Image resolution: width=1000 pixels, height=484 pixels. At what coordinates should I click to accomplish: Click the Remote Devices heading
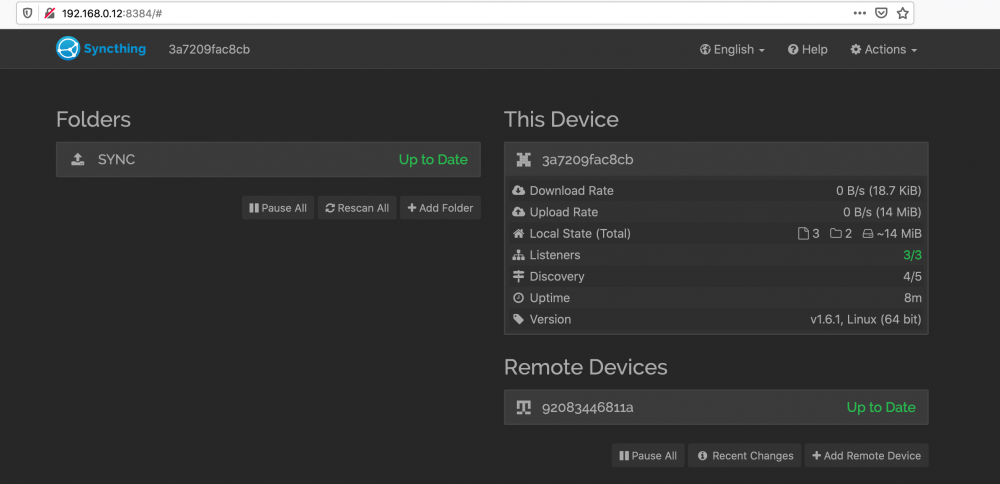(585, 367)
